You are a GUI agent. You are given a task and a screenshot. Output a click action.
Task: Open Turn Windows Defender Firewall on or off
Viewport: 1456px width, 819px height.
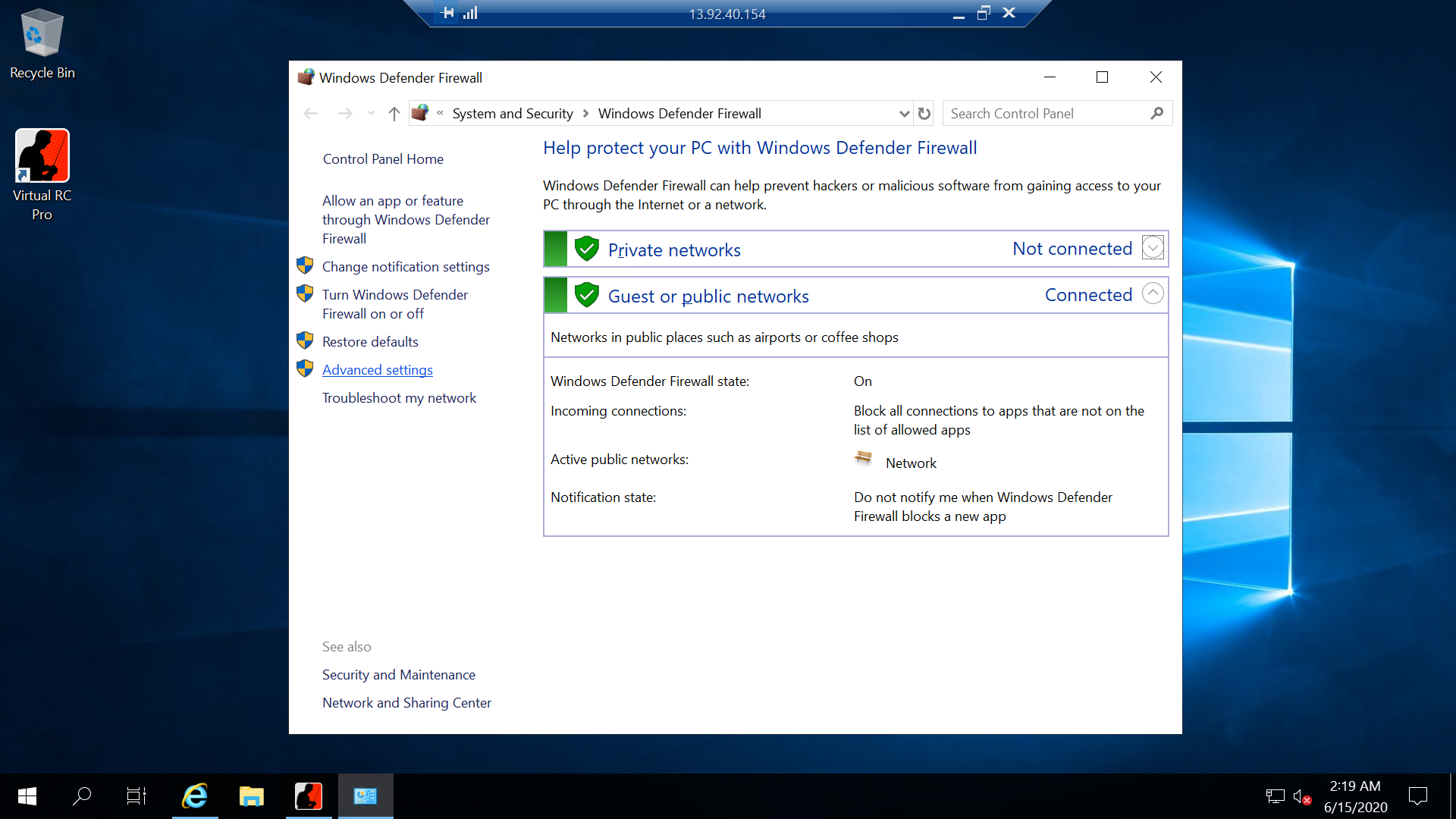coord(395,304)
